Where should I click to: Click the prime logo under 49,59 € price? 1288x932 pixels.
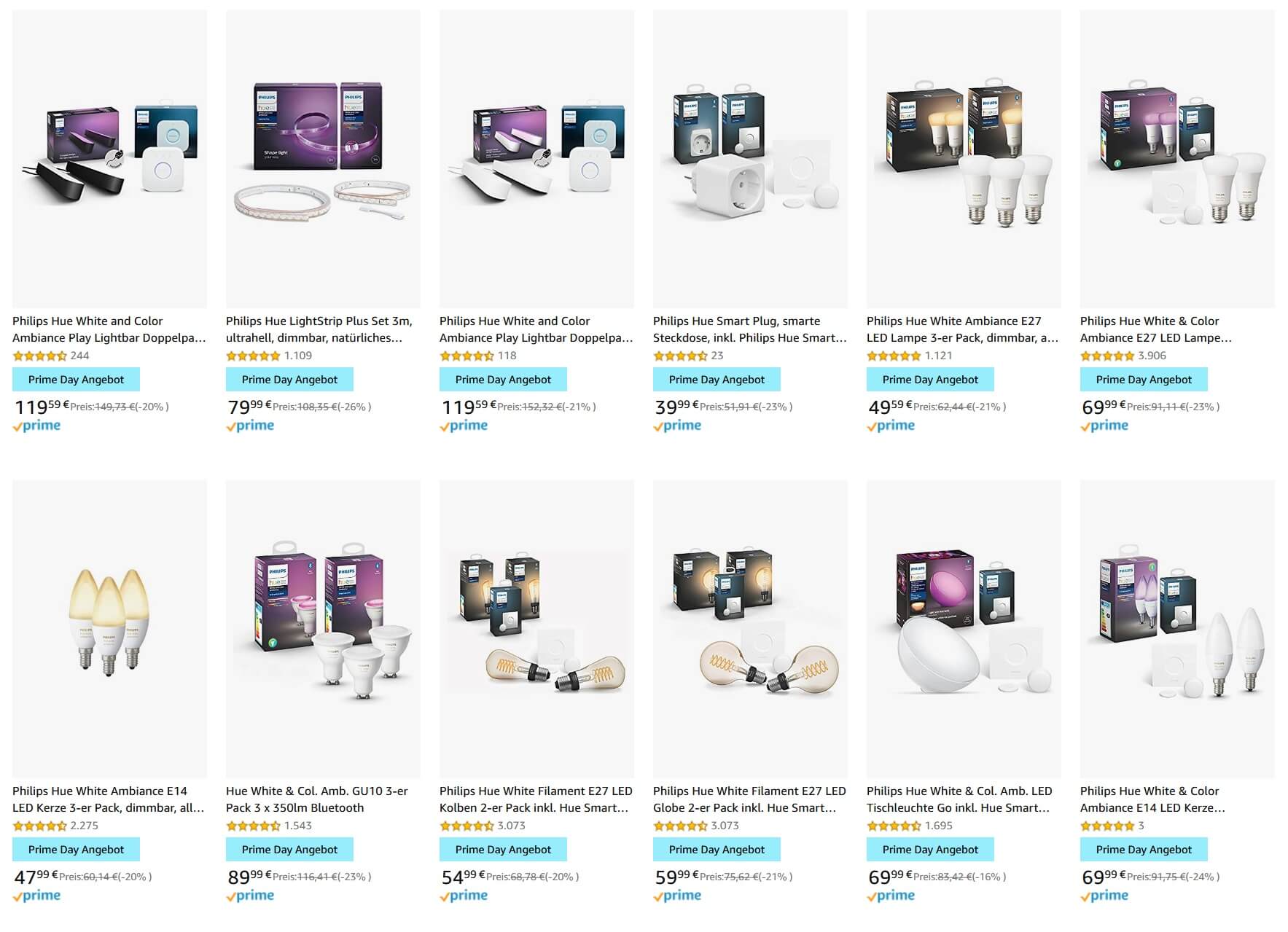point(891,426)
